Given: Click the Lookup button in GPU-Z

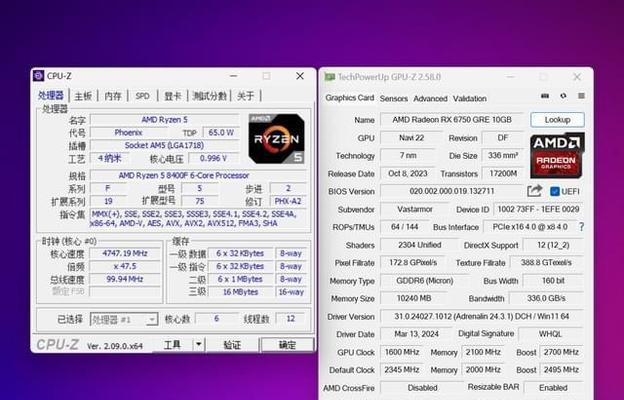Looking at the screenshot, I should 557,120.
